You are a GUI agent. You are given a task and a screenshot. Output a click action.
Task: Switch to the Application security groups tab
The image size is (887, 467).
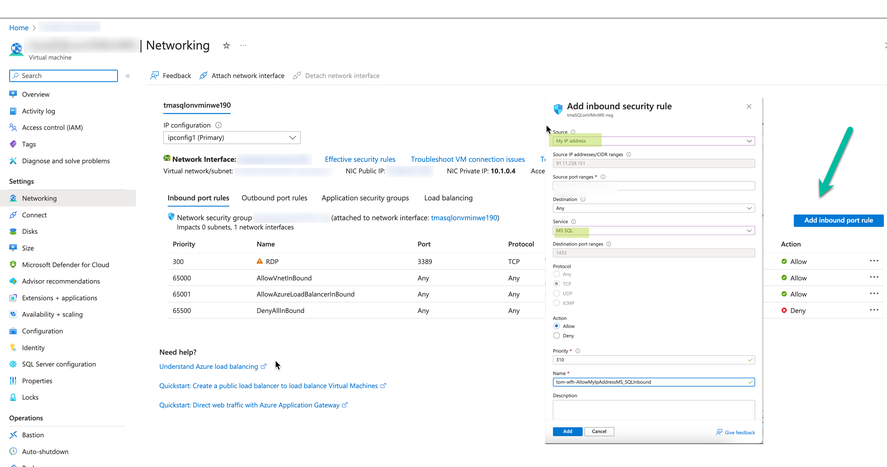[365, 198]
